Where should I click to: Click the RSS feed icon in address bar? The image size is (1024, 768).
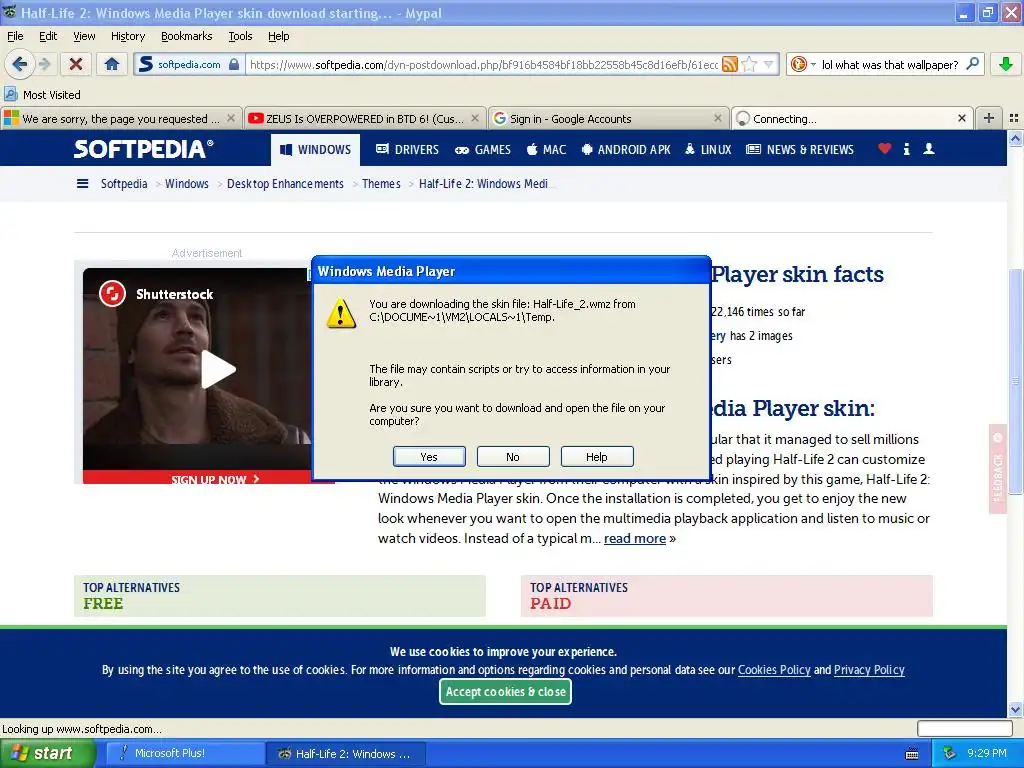(x=729, y=64)
